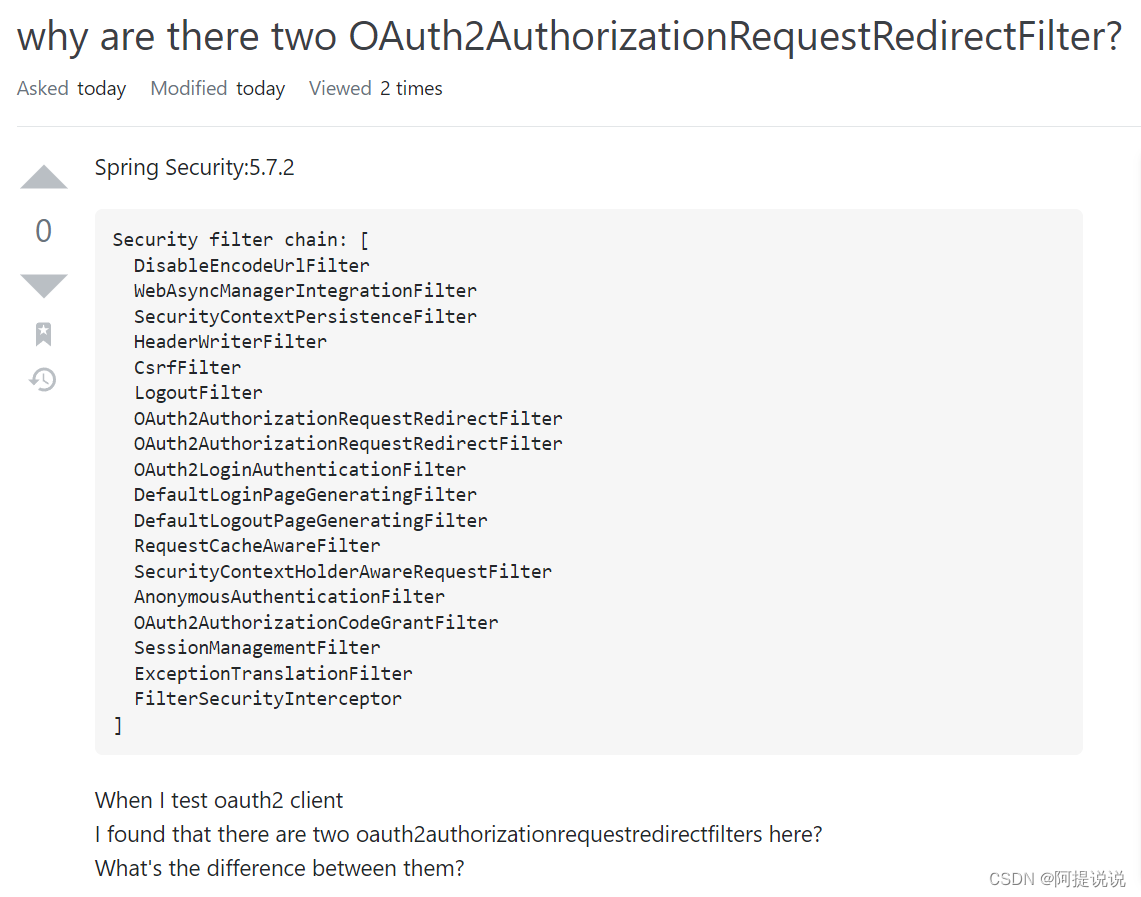Click the first OAuth2AuthorizationRequestRedirectFilter line
Viewport: 1141px width, 897px height.
(348, 418)
